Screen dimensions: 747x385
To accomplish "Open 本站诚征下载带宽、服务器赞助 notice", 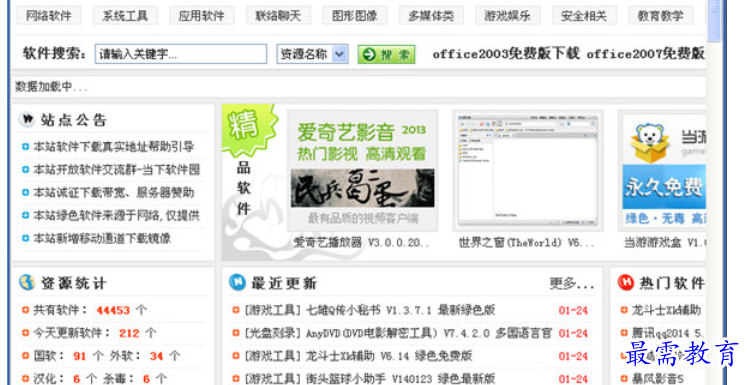I will pyautogui.click(x=114, y=192).
